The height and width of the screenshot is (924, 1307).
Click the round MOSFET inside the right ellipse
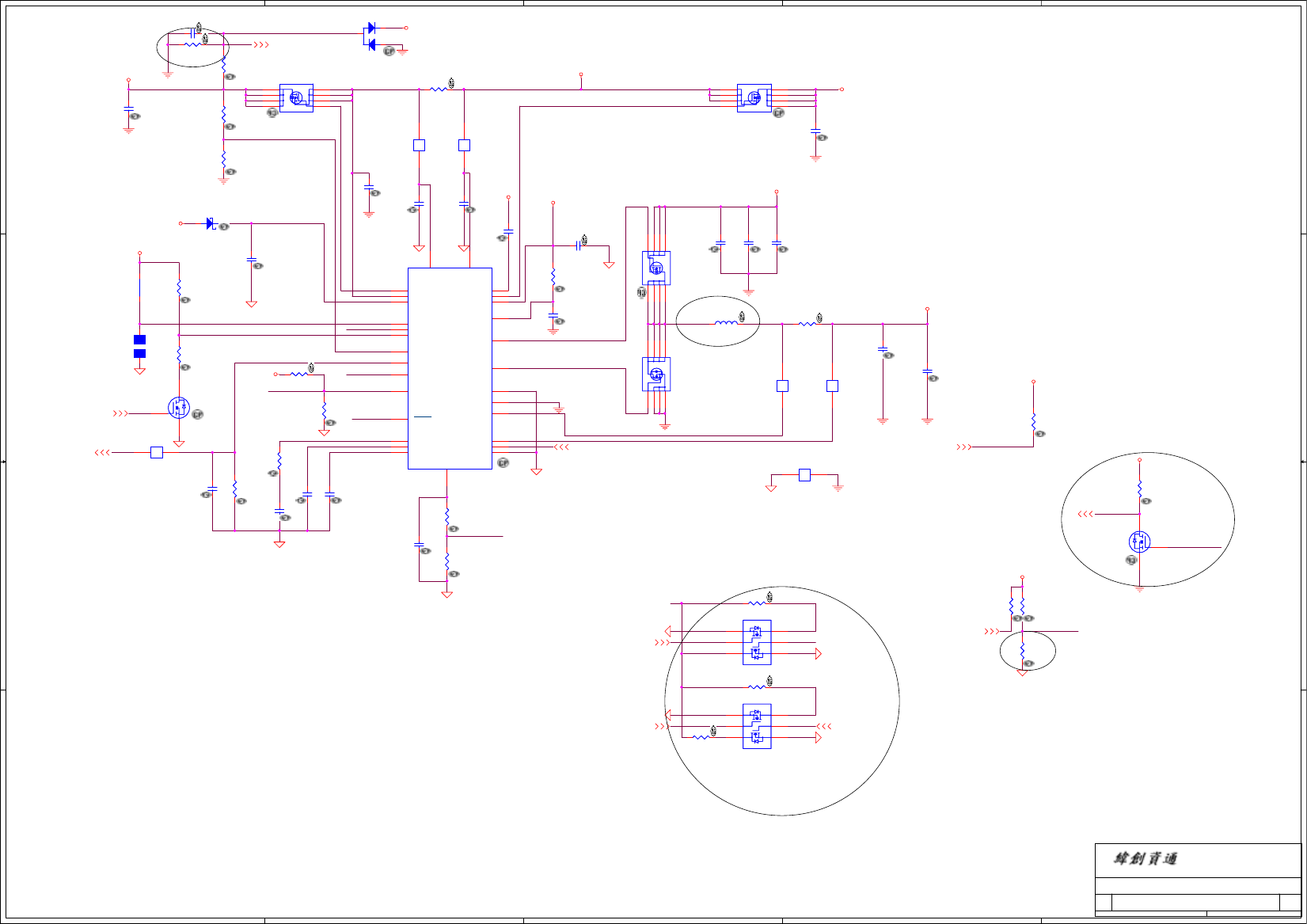coord(1139,542)
